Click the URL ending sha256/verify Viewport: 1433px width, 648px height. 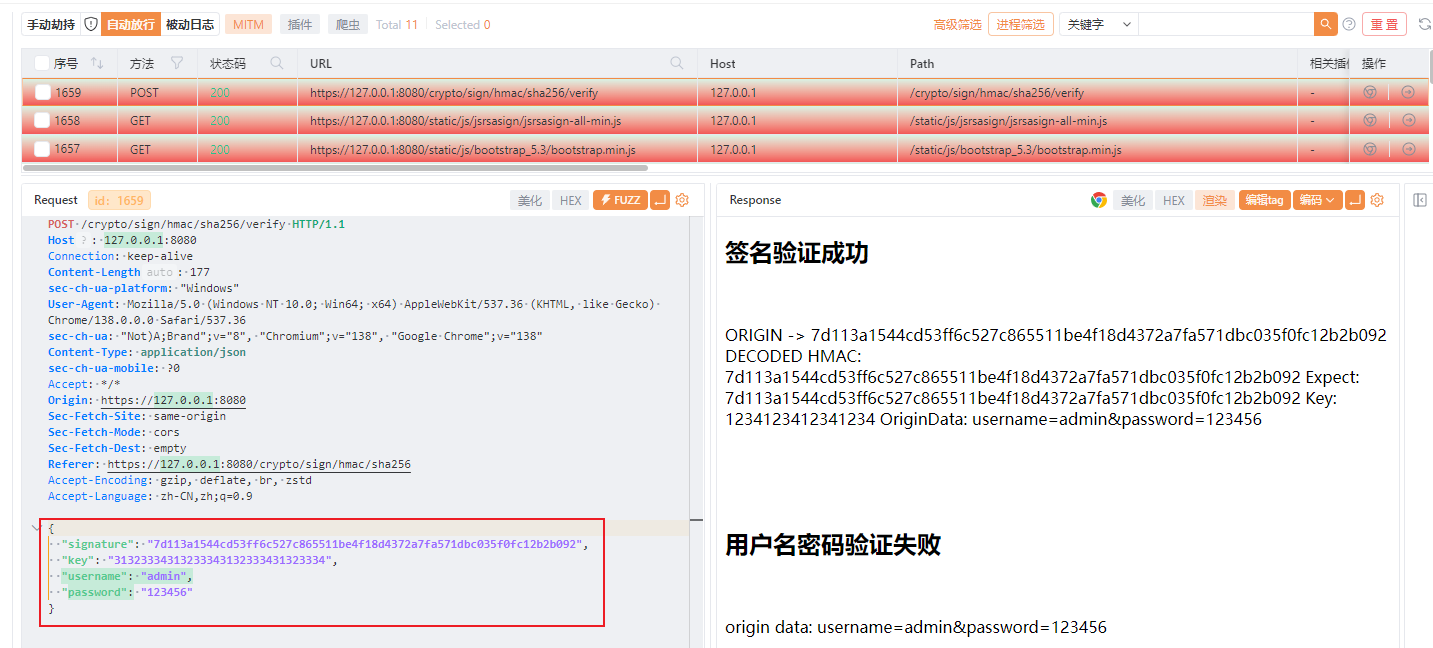pyautogui.click(x=454, y=92)
